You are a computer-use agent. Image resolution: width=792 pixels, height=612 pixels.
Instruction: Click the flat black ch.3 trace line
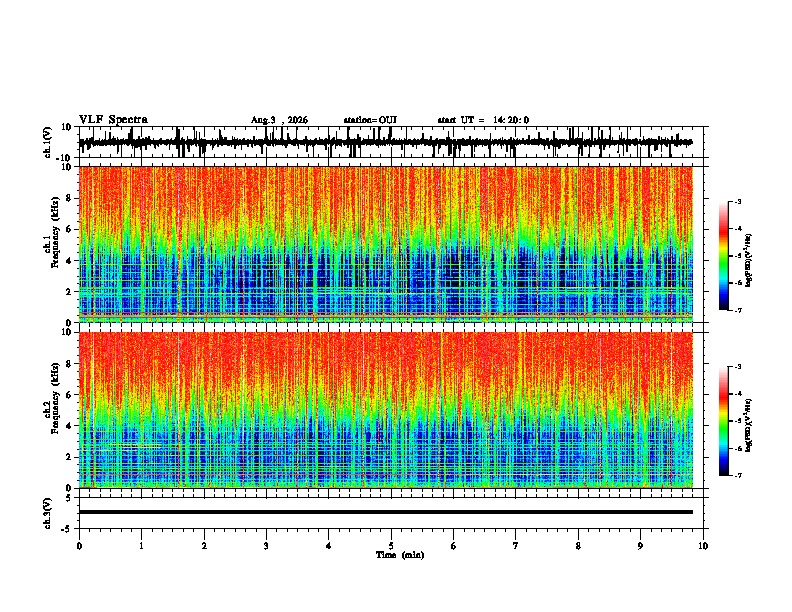[385, 512]
